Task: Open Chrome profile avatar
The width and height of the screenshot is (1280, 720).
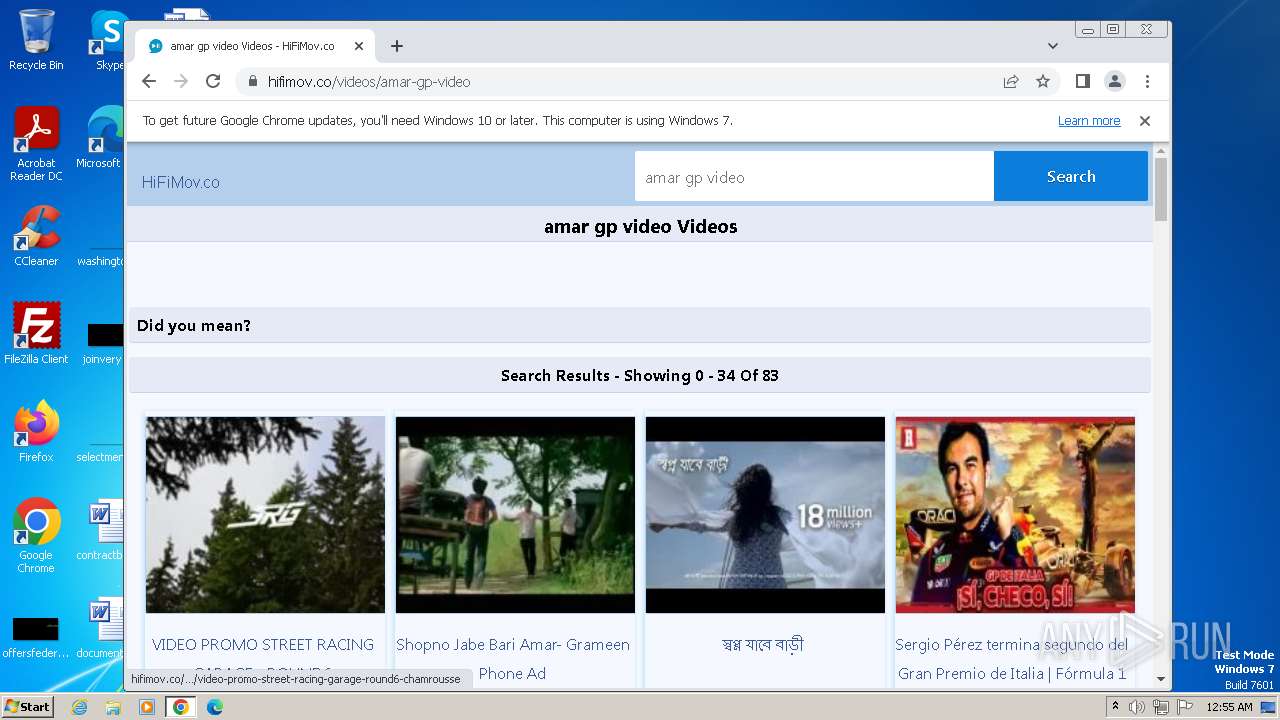Action: click(x=1115, y=81)
